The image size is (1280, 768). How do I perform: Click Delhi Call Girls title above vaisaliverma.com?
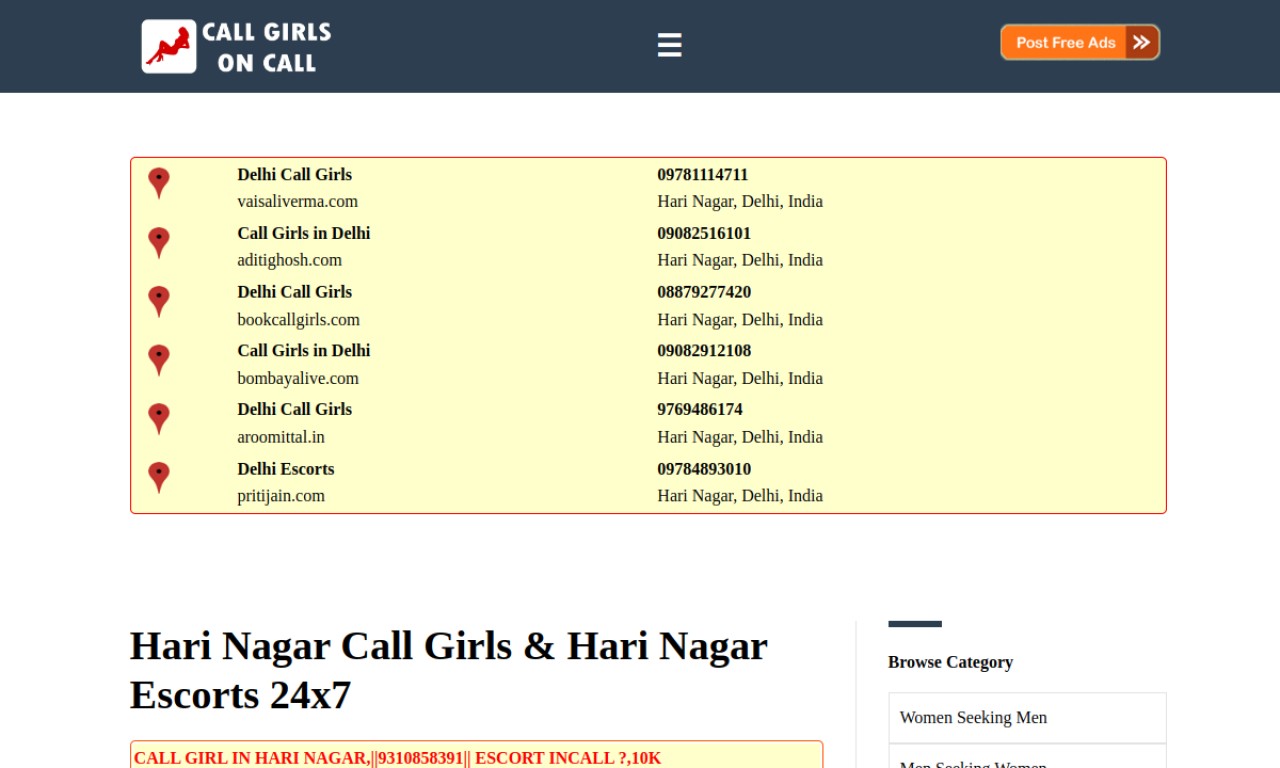point(294,174)
